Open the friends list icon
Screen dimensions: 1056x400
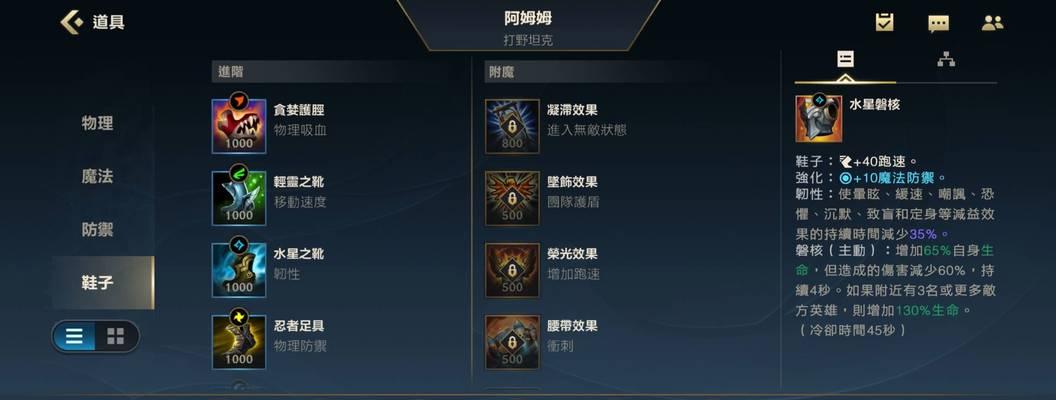coord(992,23)
